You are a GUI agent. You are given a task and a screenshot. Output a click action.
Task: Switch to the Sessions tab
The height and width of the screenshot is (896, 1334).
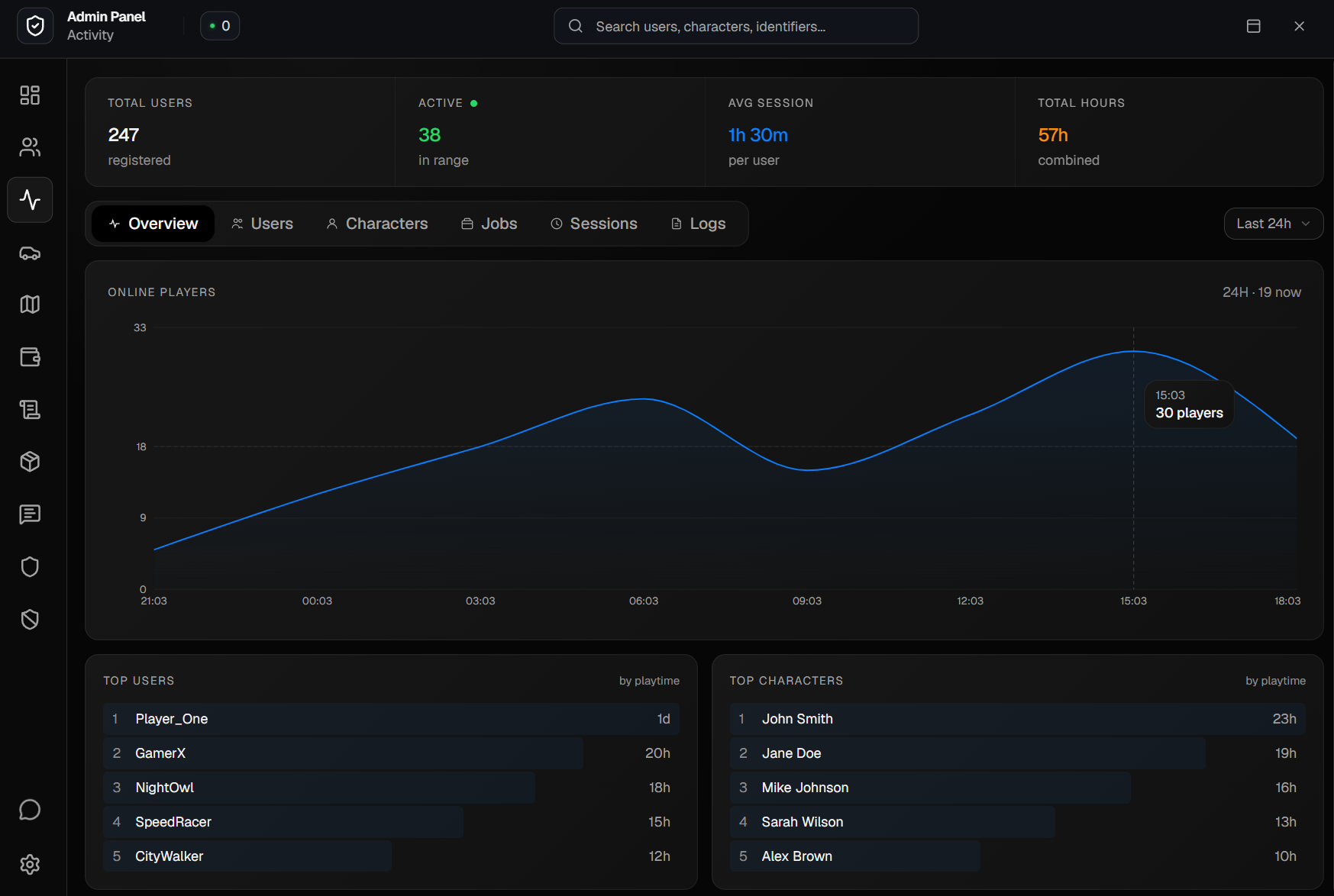594,224
